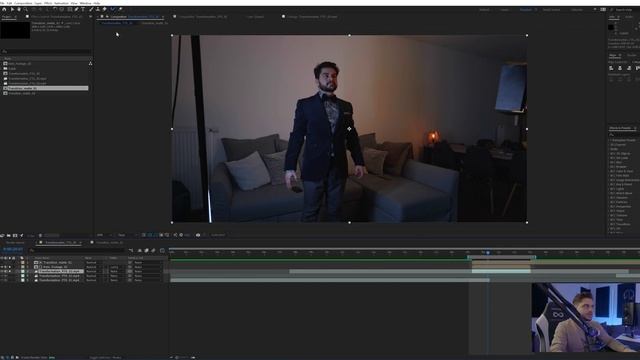The width and height of the screenshot is (640, 360).
Task: Click the second Align panel icon
Action: pyautogui.click(x=620, y=68)
